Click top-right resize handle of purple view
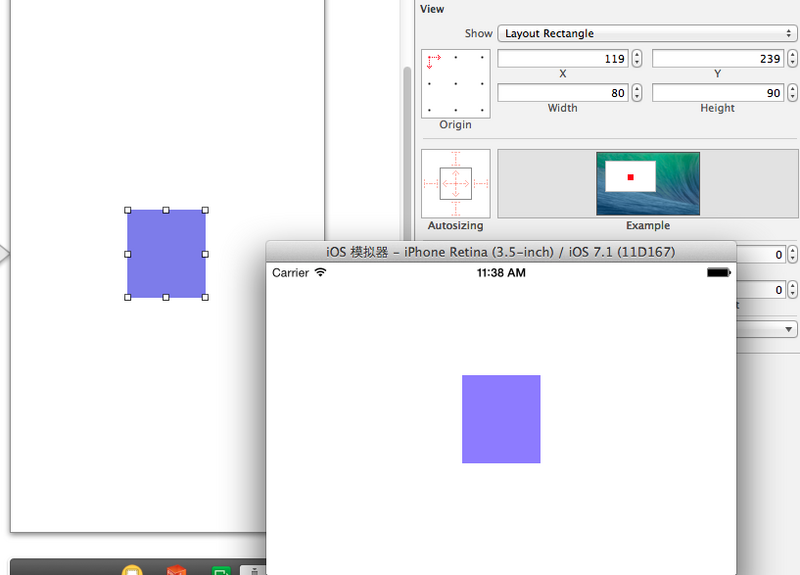This screenshot has height=575, width=800. click(205, 210)
